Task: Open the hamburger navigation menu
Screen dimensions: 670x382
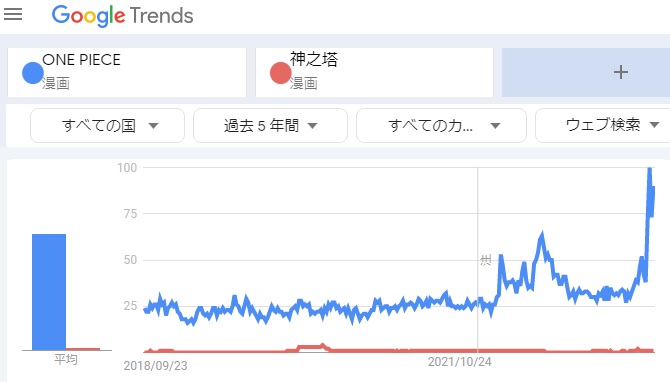Action: 13,14
